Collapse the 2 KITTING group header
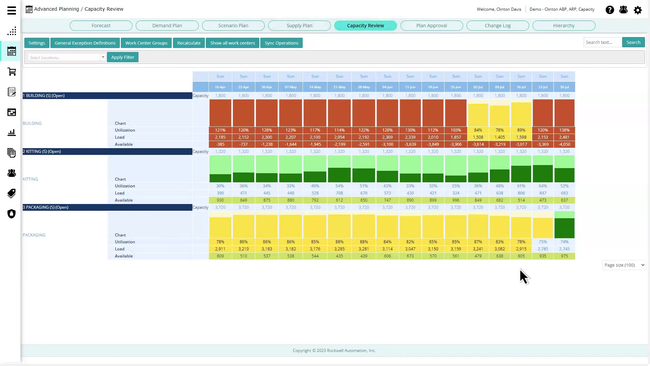The height and width of the screenshot is (366, 650). [x=107, y=152]
